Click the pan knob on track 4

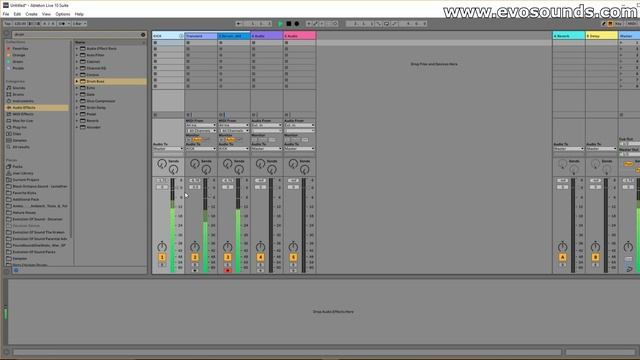point(260,247)
